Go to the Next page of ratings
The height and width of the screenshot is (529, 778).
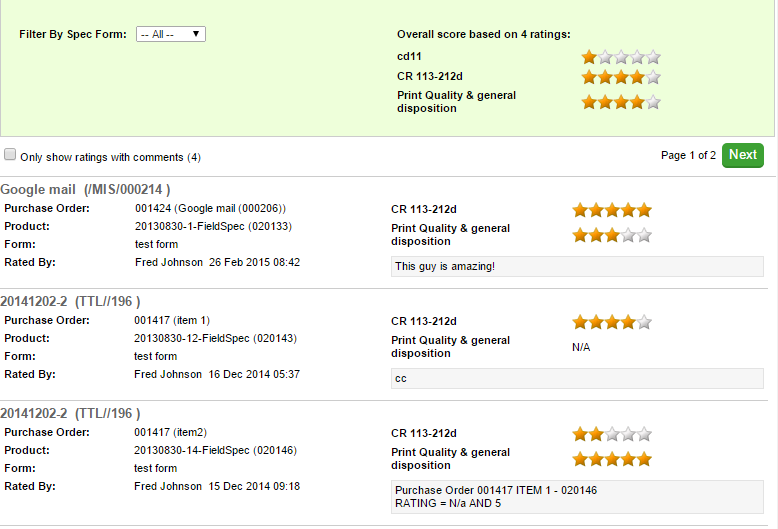[x=743, y=155]
